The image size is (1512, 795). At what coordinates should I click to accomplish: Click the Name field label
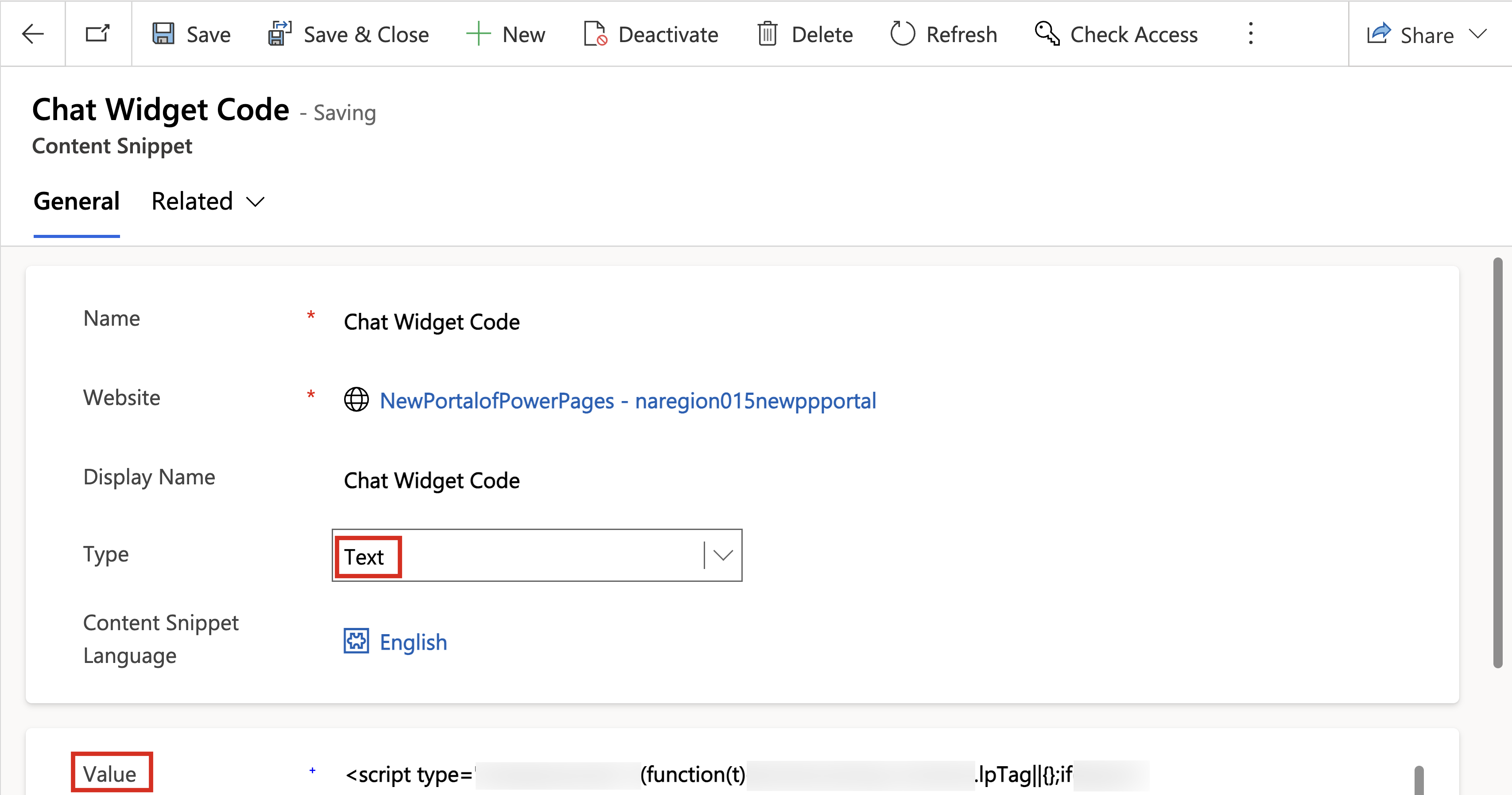(112, 318)
